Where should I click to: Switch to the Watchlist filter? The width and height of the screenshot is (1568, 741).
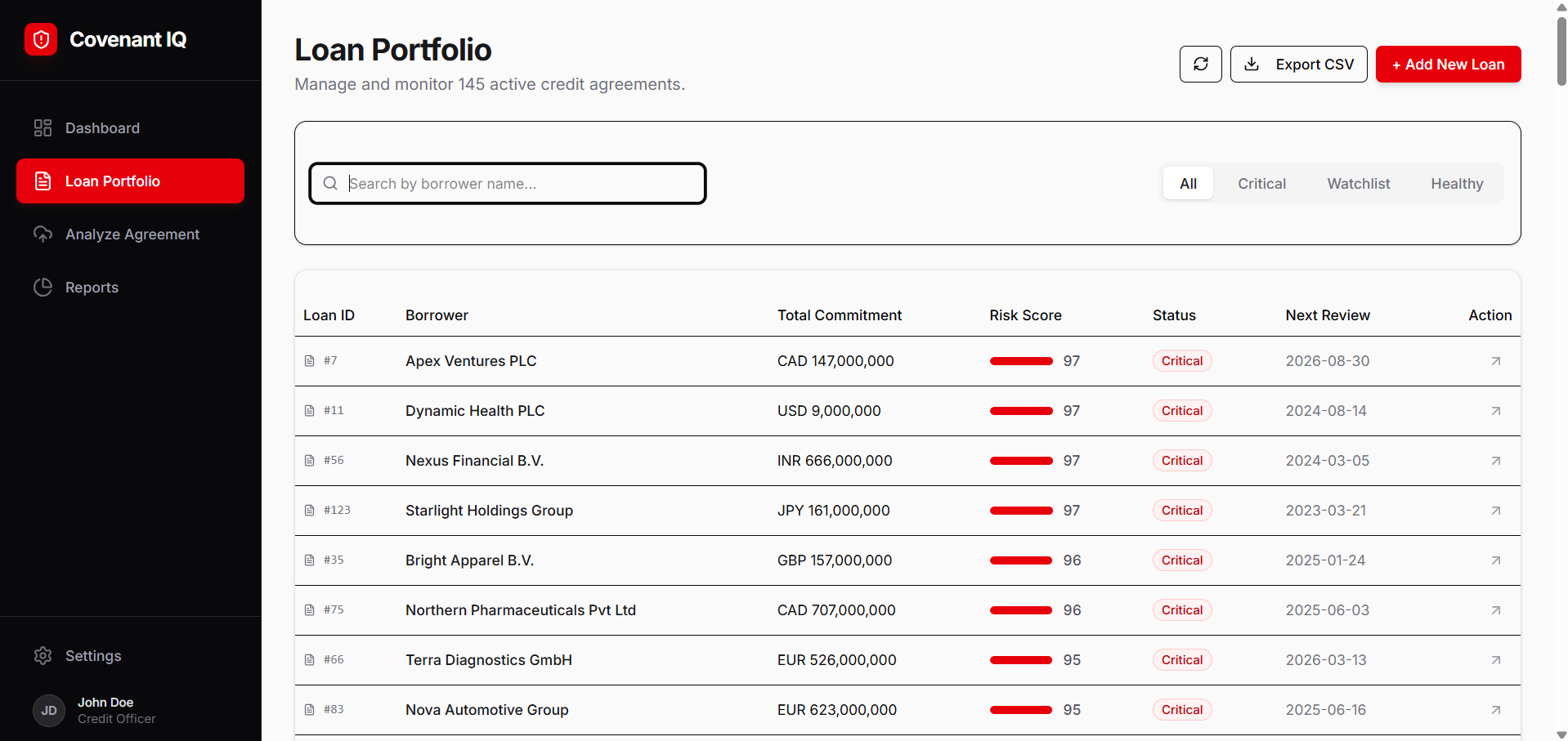[x=1358, y=184]
